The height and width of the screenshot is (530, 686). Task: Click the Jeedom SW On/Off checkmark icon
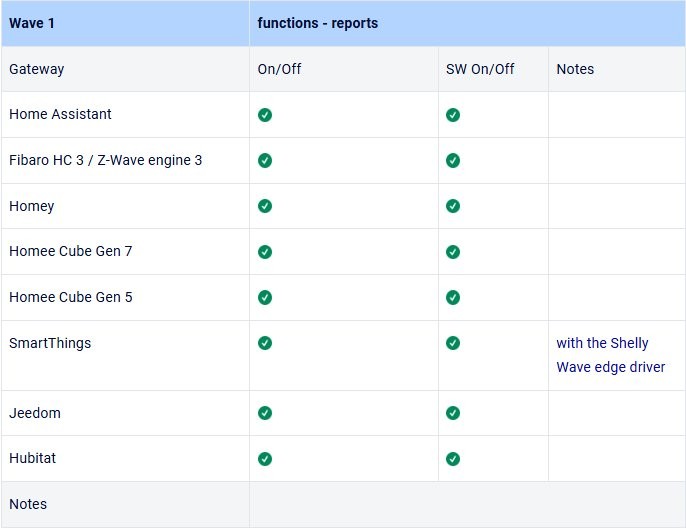(x=453, y=413)
